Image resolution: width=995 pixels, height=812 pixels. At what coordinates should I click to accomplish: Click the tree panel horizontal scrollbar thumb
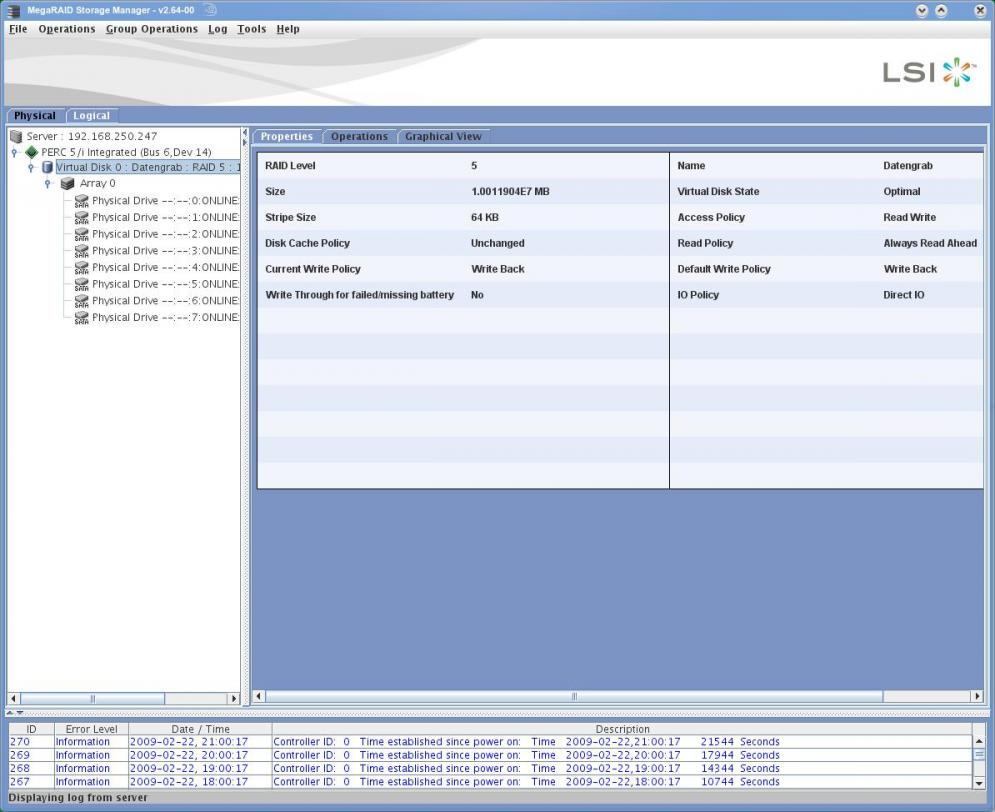click(93, 698)
